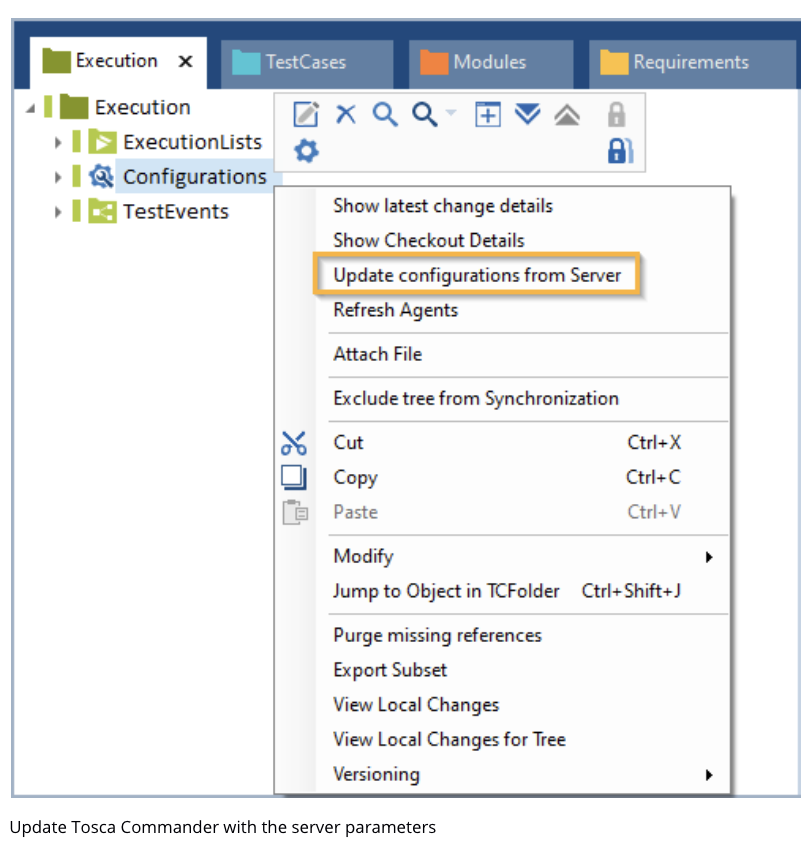The height and width of the screenshot is (844, 804).
Task: Click the blue padlock checkout tree icon
Action: [620, 150]
